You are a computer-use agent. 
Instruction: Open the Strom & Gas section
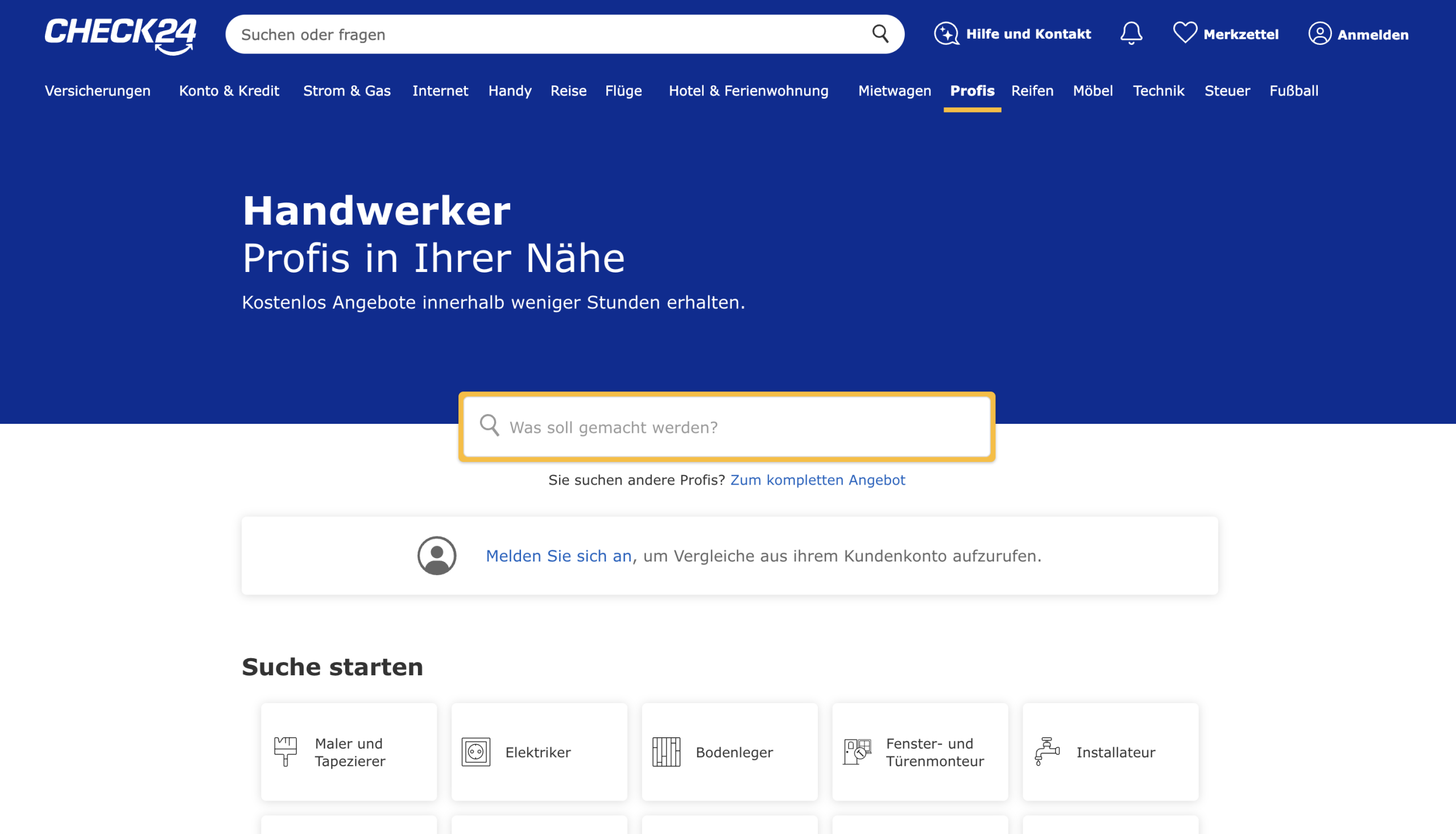pos(346,90)
